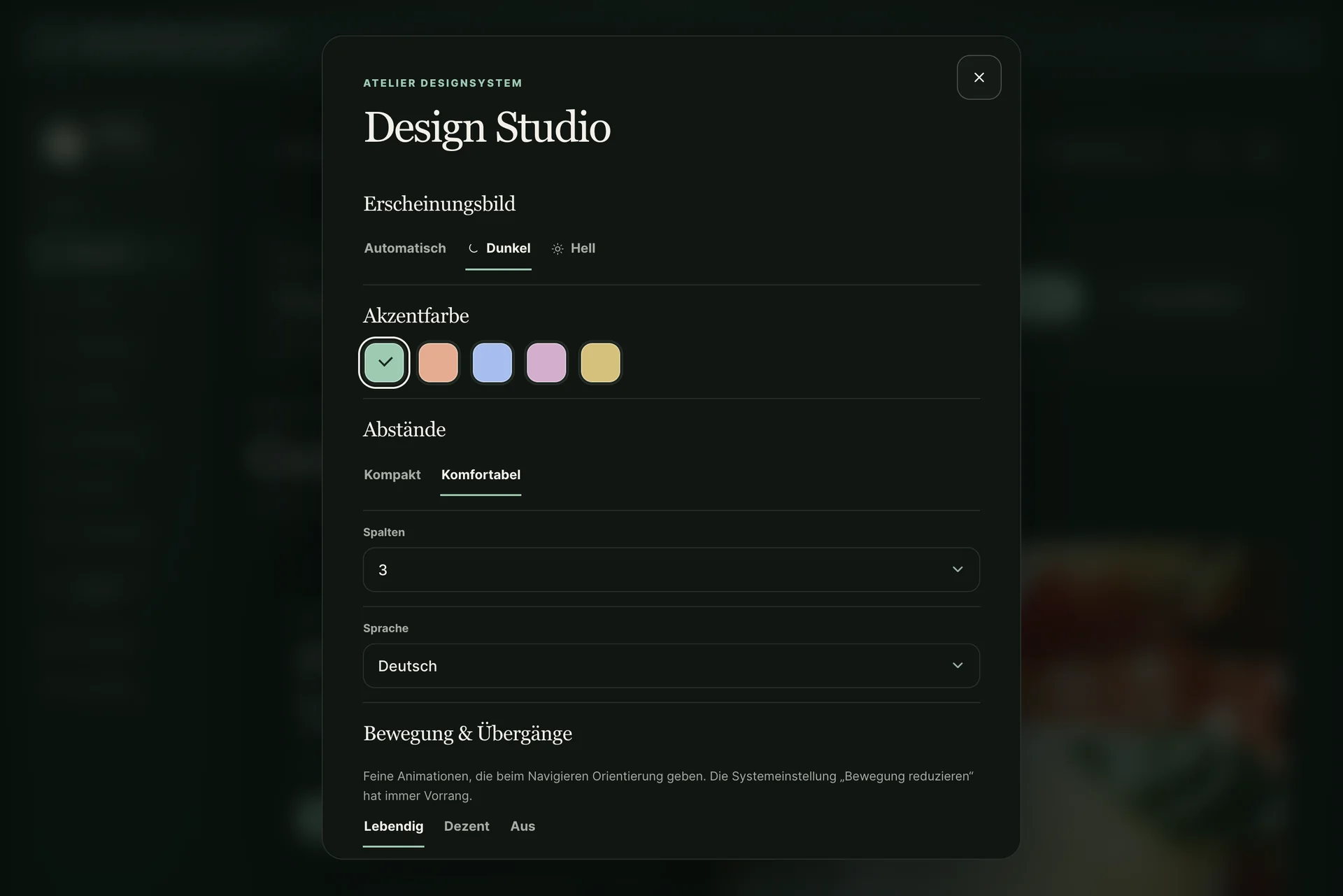Viewport: 1343px width, 896px height.
Task: Click the moon icon beside Dunkel
Action: tap(474, 248)
